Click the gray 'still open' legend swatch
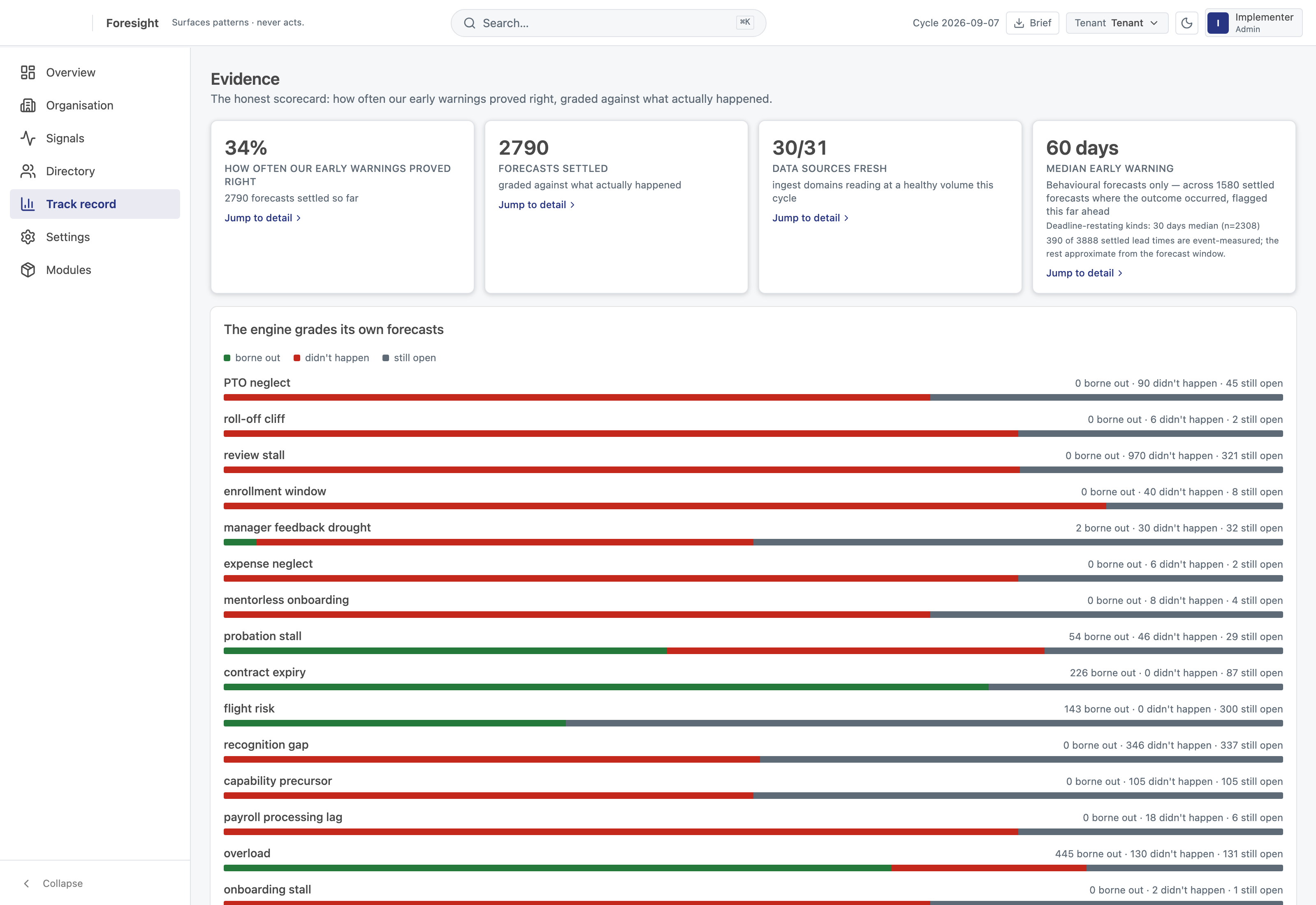The width and height of the screenshot is (1316, 905). click(386, 358)
